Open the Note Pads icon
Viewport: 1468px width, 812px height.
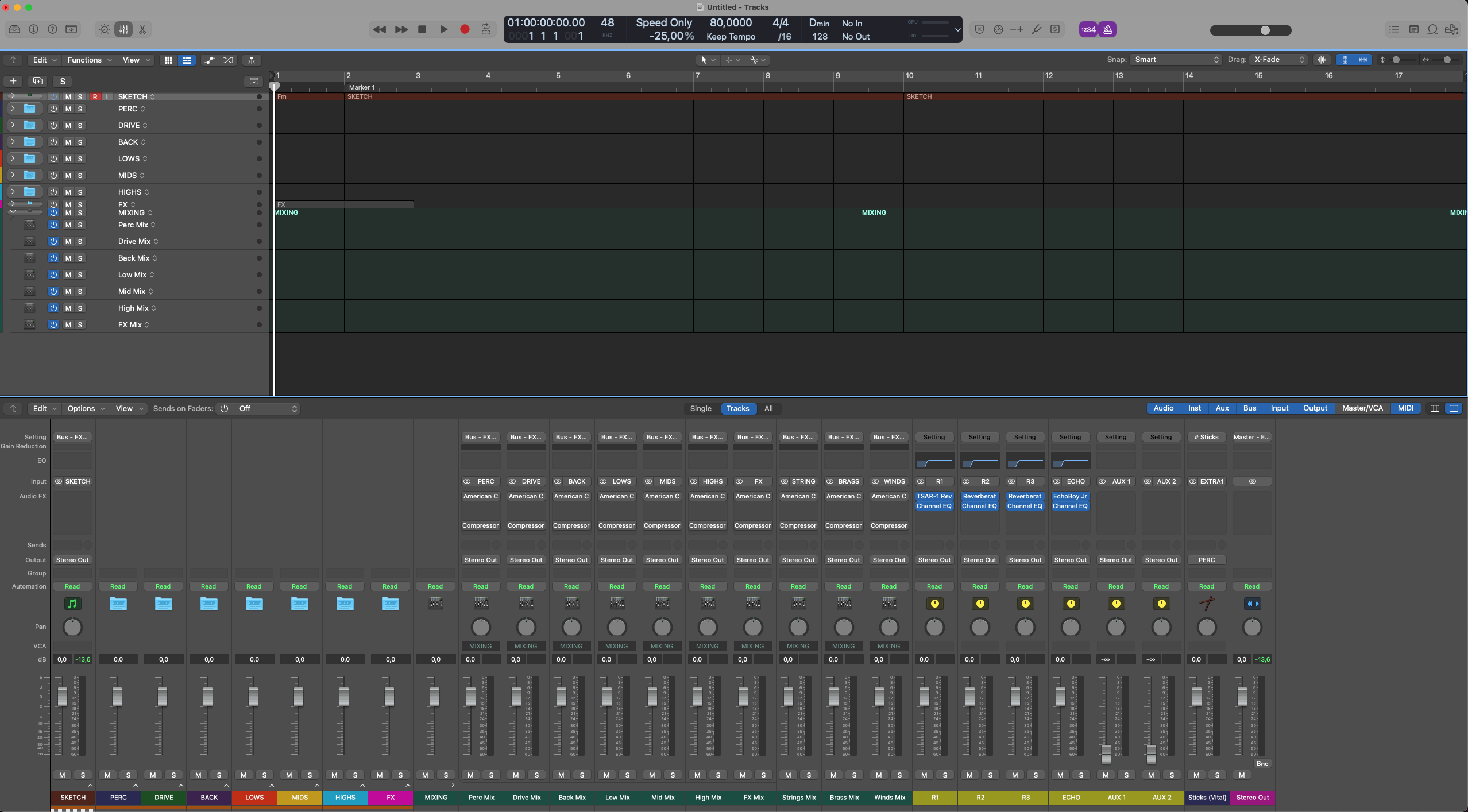(x=1413, y=29)
